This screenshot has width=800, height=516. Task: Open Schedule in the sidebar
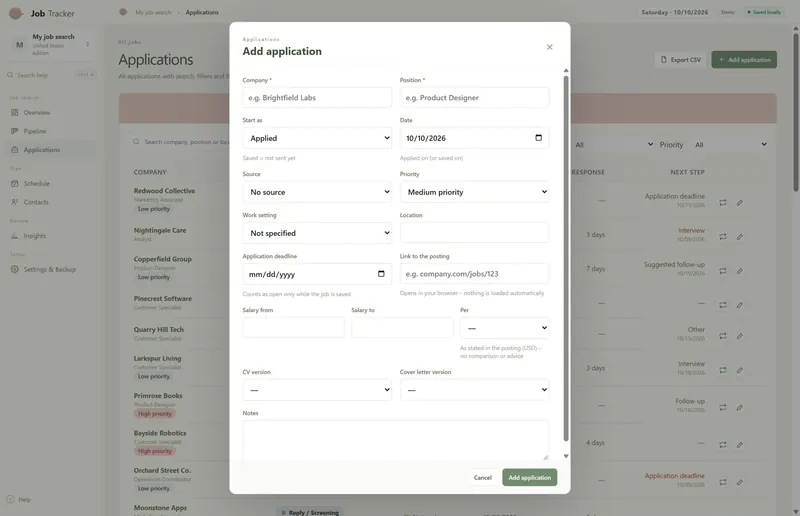tap(52, 183)
